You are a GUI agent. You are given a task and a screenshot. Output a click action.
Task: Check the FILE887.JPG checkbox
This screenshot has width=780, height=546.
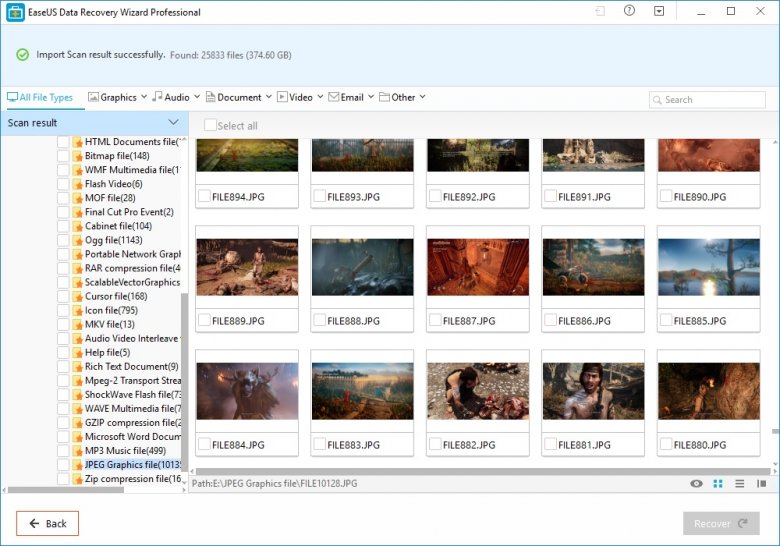click(435, 320)
